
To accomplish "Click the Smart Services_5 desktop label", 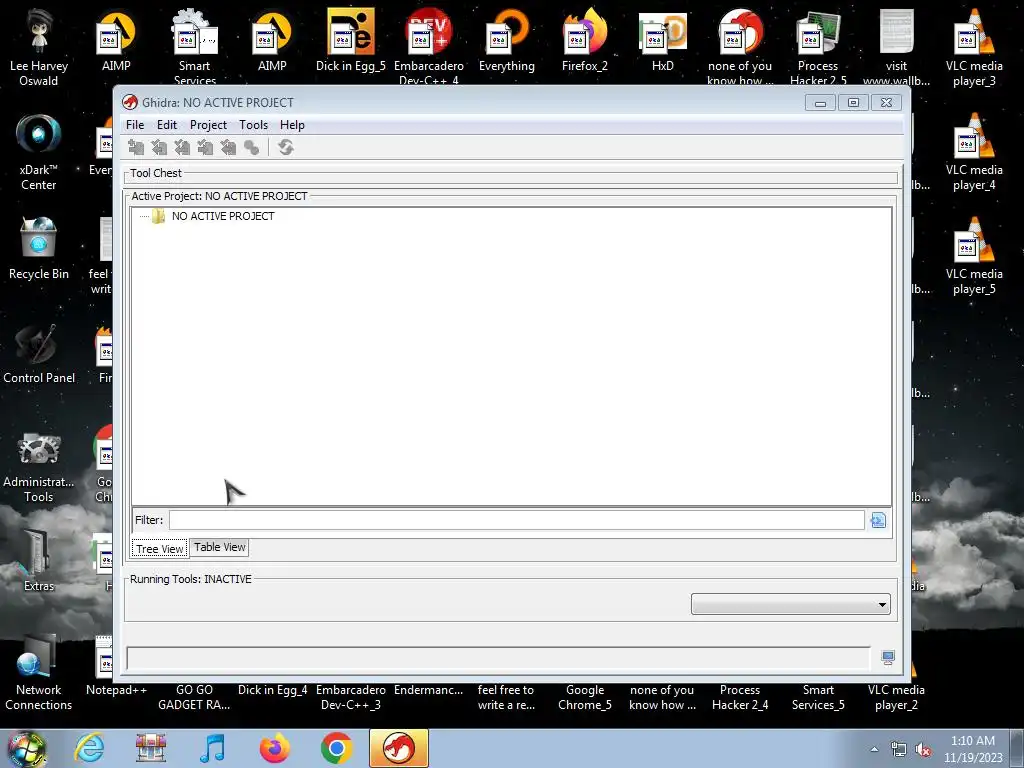I will pos(818,697).
